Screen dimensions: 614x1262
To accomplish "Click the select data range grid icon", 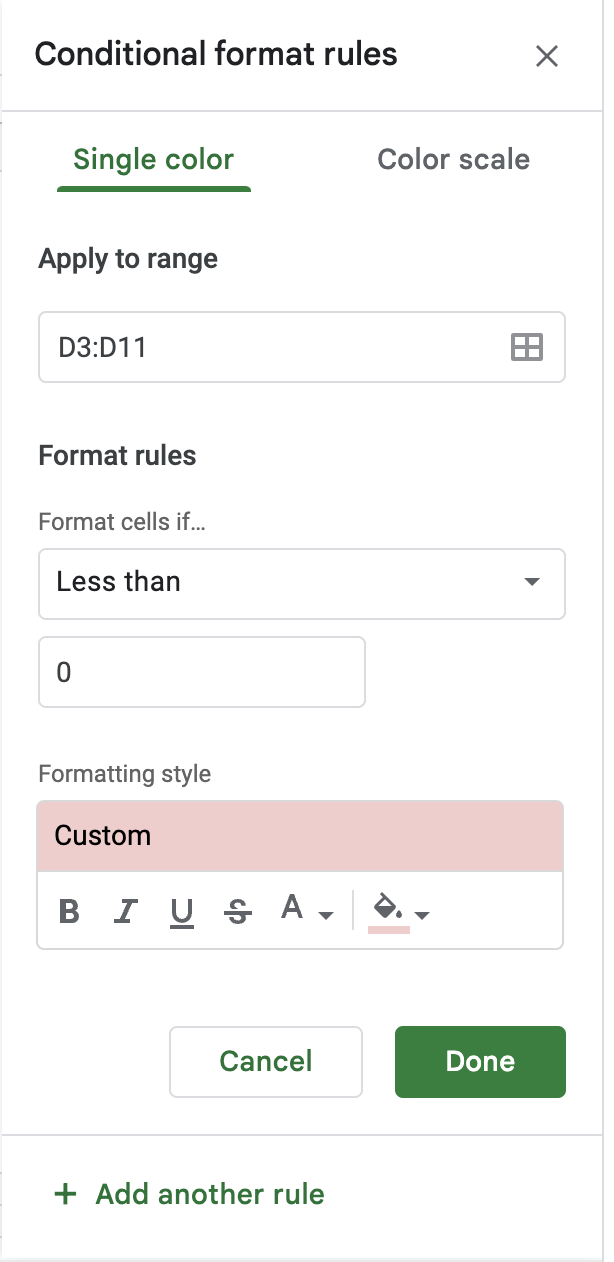I will (527, 347).
